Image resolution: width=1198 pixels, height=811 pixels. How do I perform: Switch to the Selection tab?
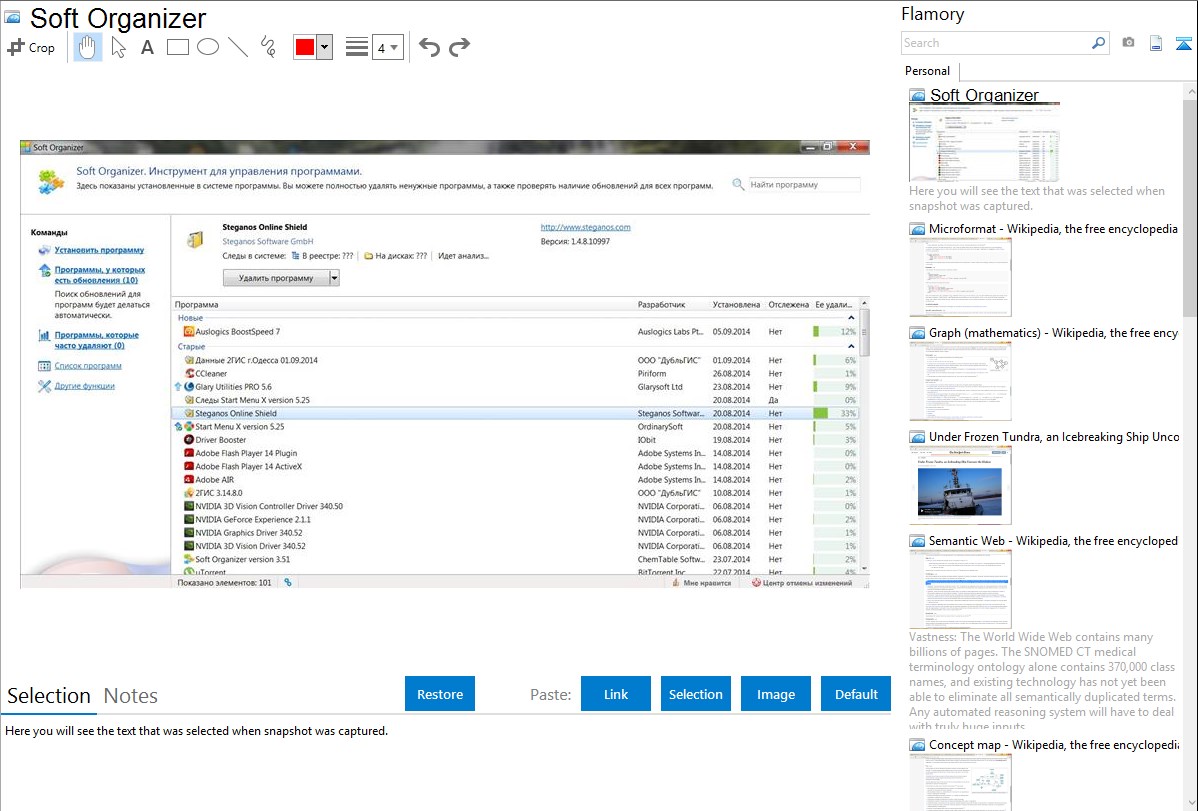[49, 696]
